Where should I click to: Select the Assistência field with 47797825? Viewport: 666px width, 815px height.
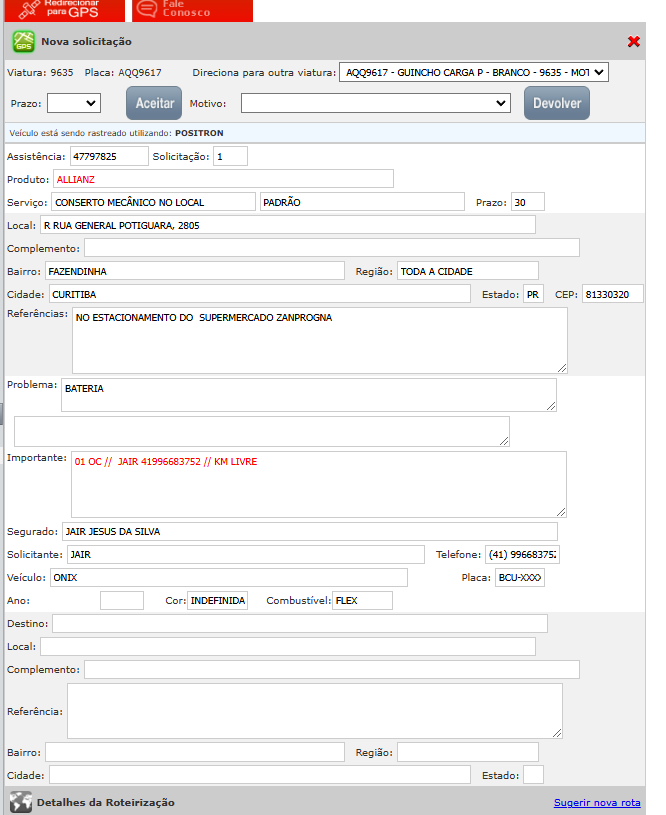[x=109, y=156]
